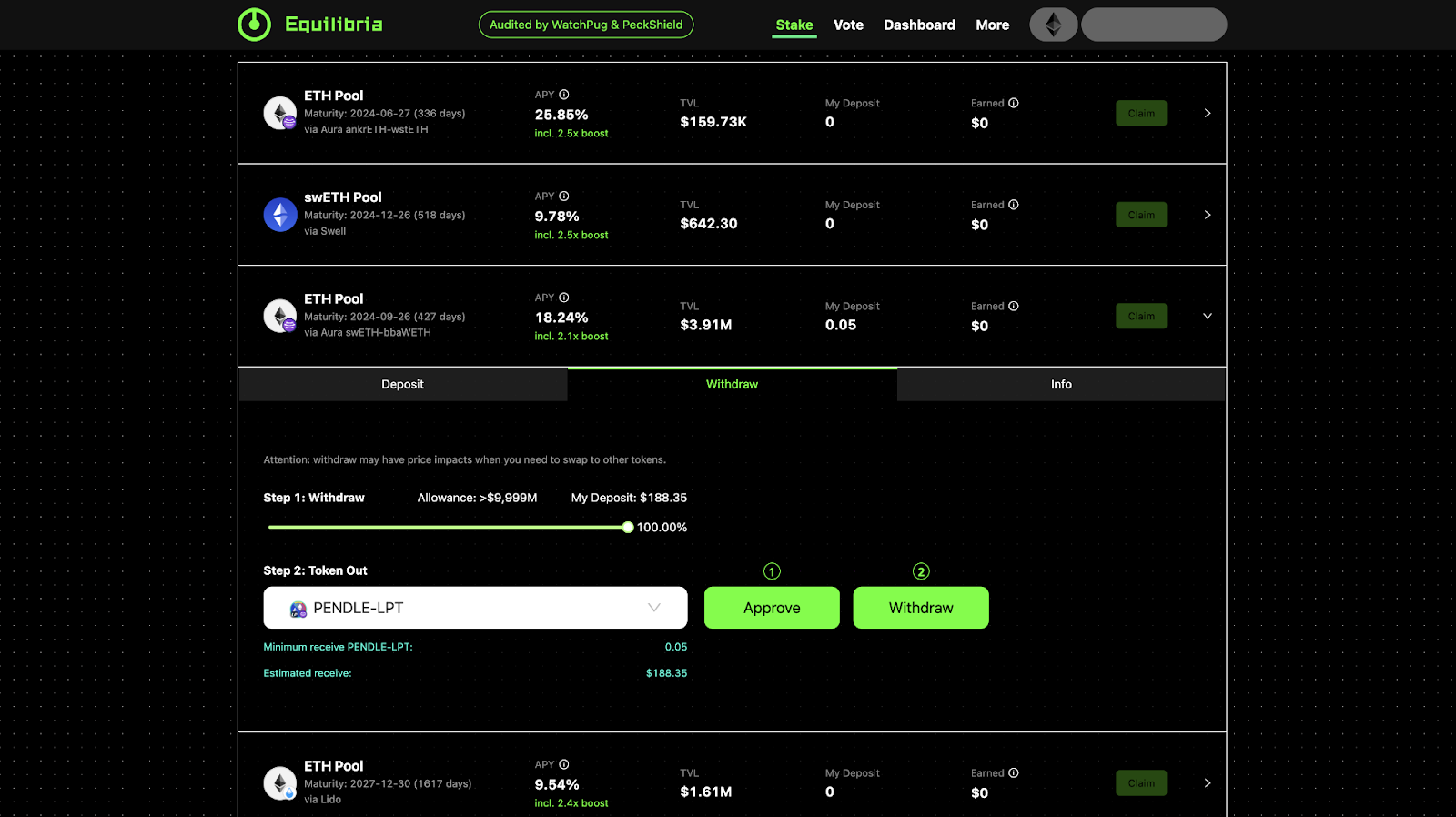Click the TVL value $642.30

click(709, 224)
